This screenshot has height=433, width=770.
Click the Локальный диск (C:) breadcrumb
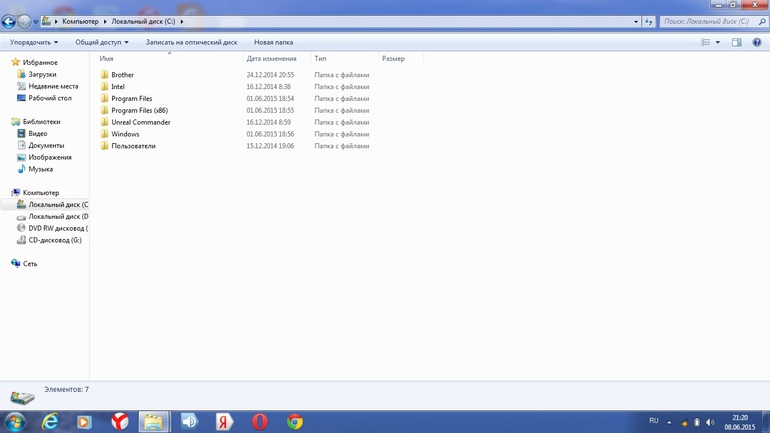[x=143, y=22]
